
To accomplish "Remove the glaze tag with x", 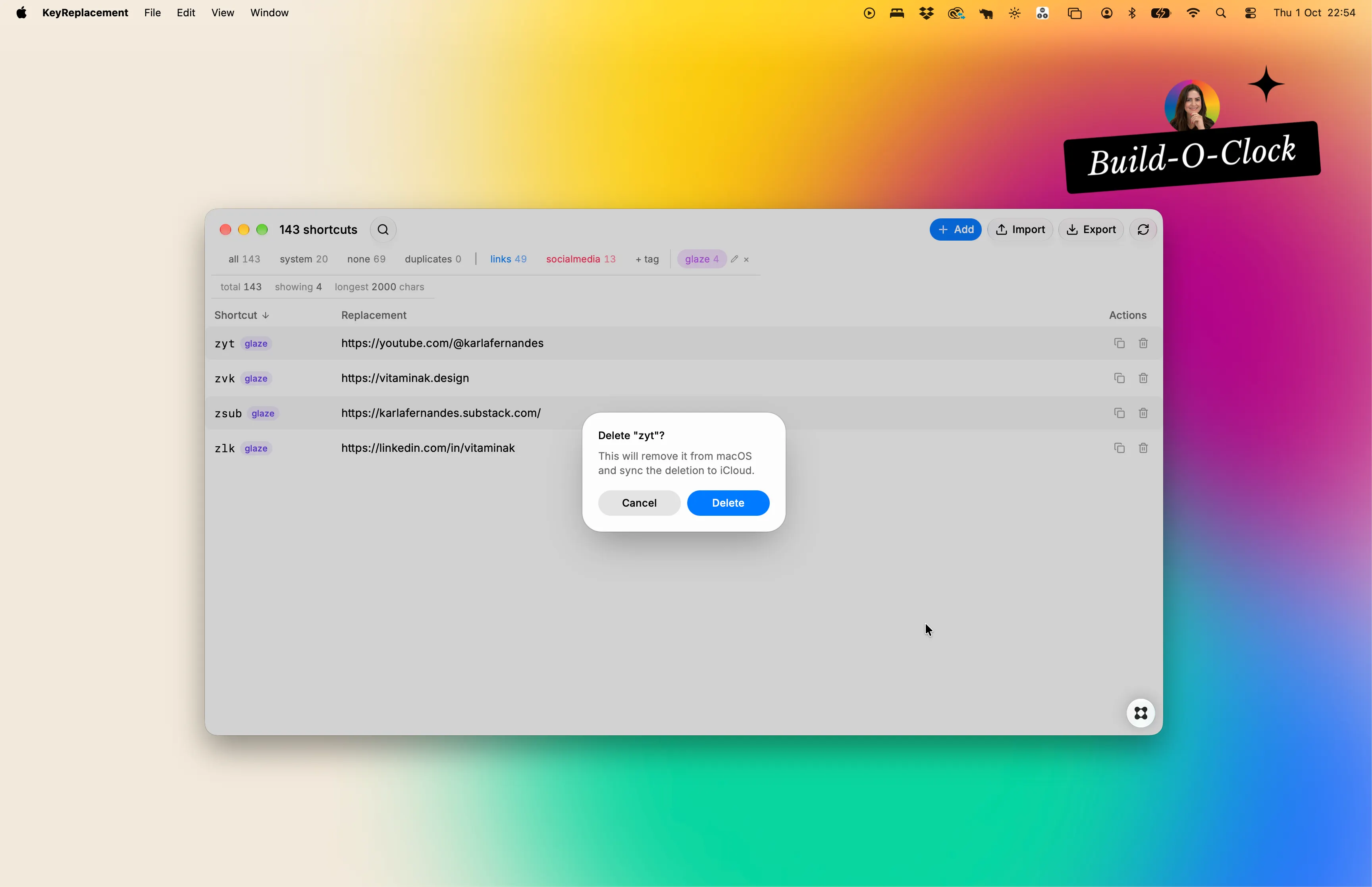I will click(746, 260).
